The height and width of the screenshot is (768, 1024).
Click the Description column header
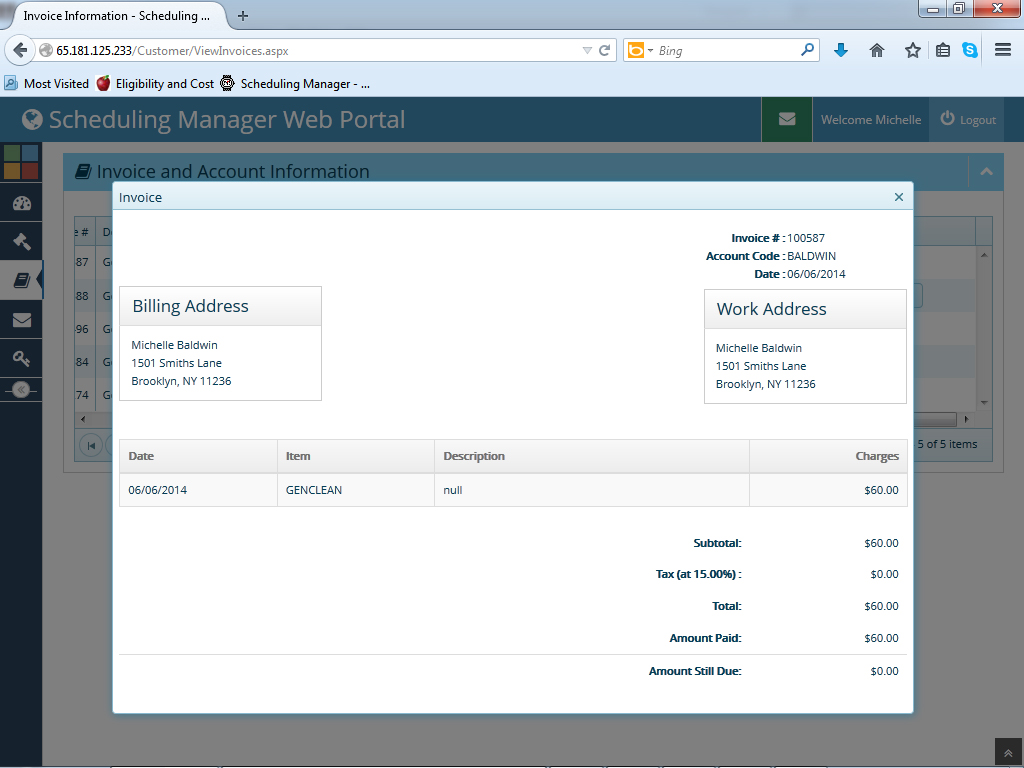click(x=592, y=456)
